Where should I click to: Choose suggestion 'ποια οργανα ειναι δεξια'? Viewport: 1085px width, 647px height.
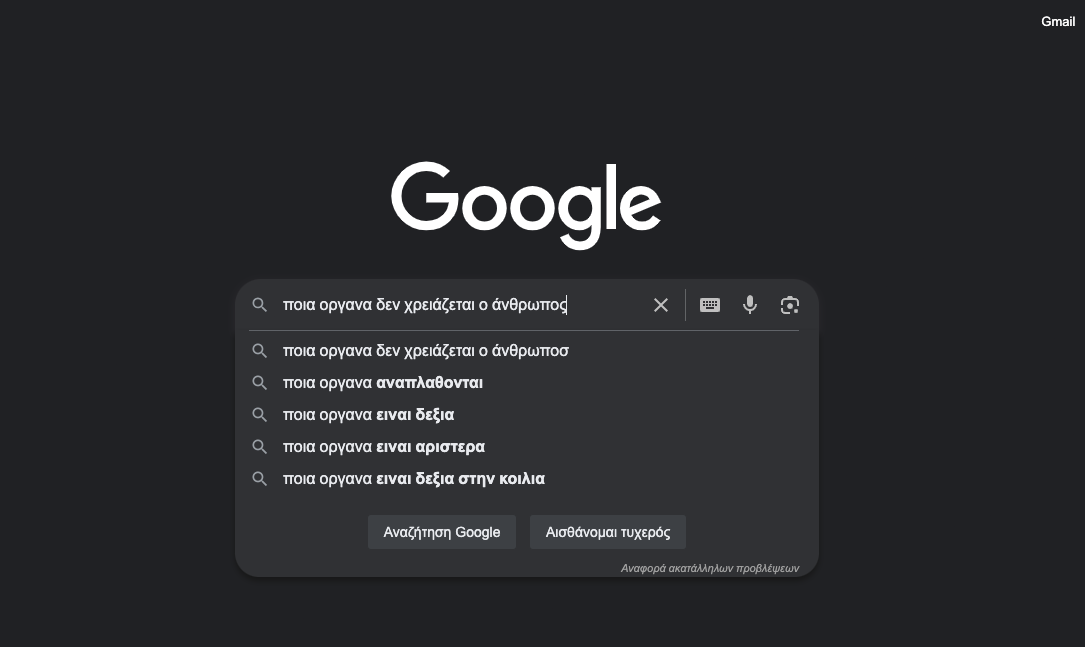click(527, 414)
